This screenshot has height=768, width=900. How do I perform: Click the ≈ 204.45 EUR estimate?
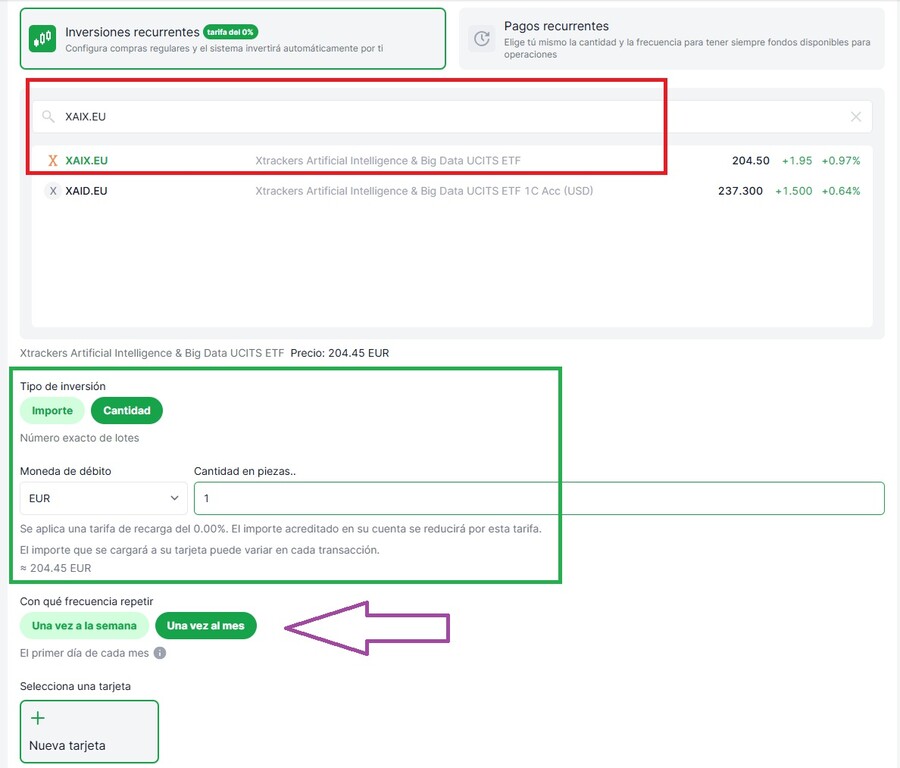(x=56, y=568)
